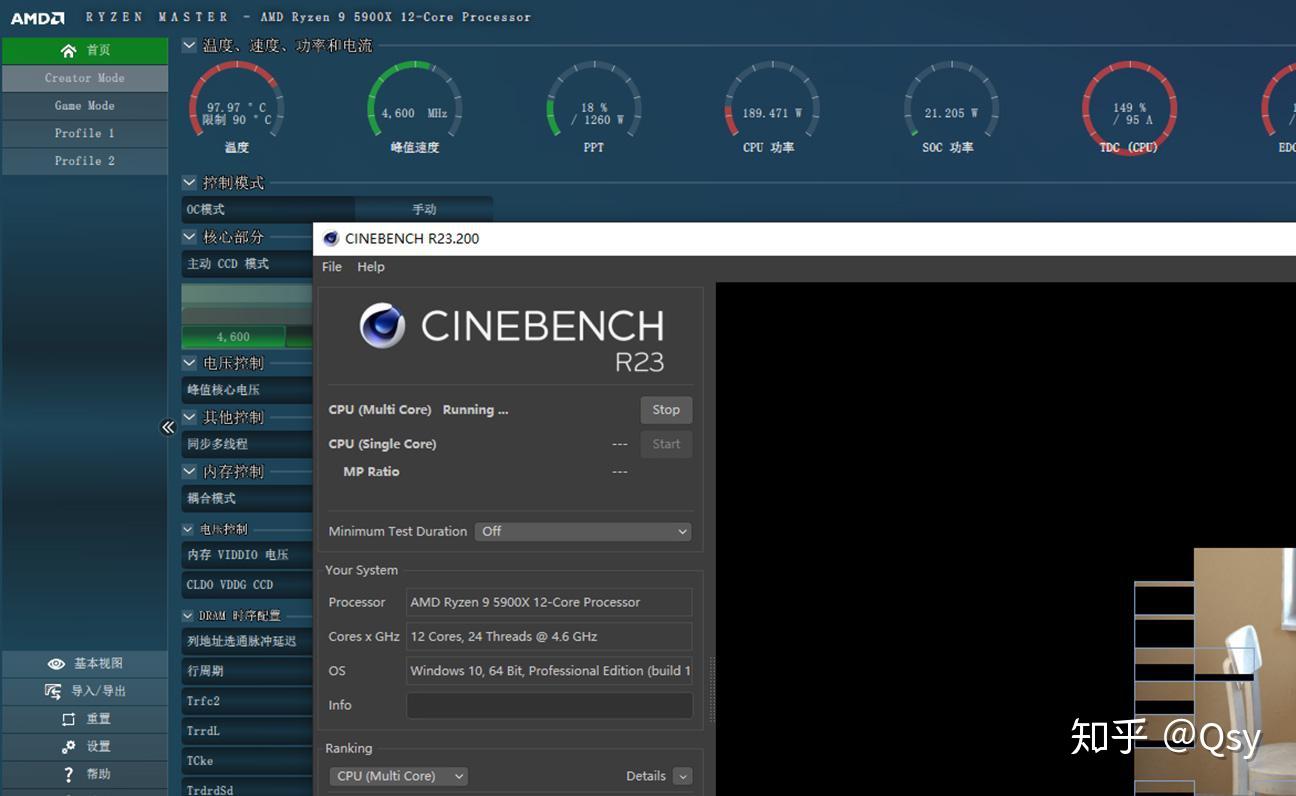Open the Help menu in Cinebench

[x=371, y=267]
